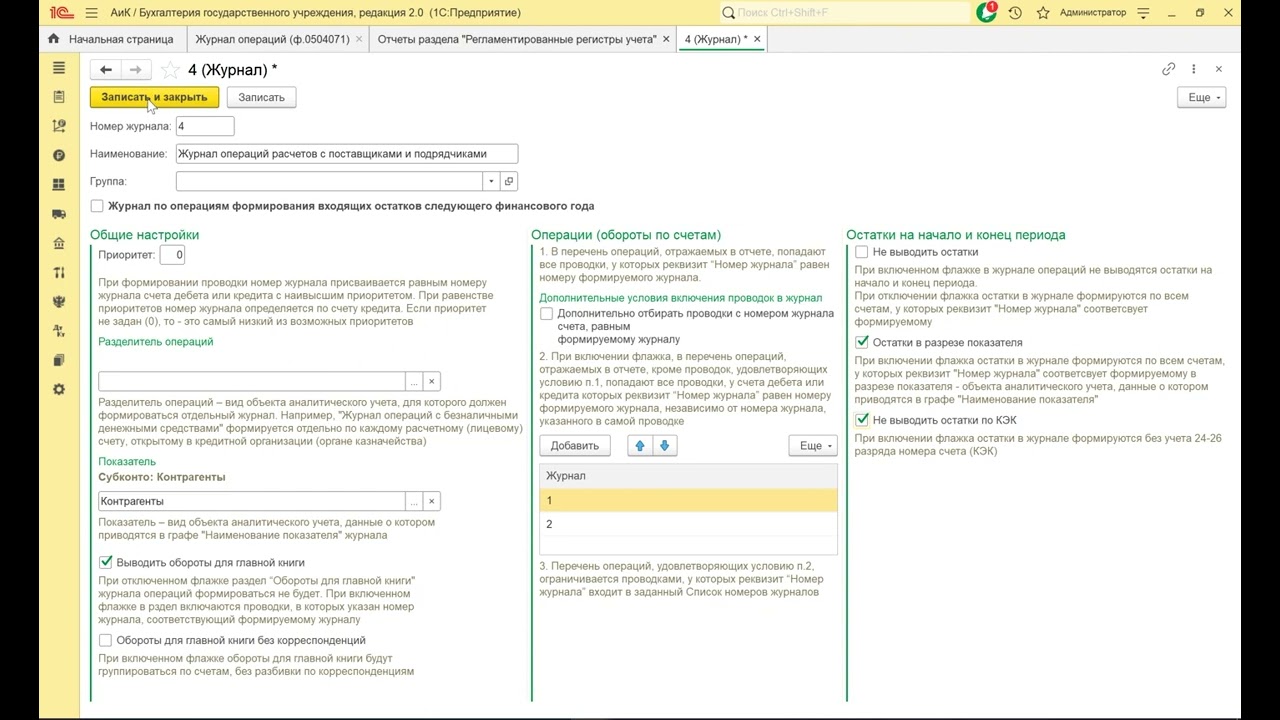Image resolution: width=1280 pixels, height=720 pixels.
Task: Clear the Контрагенты field
Action: point(432,501)
